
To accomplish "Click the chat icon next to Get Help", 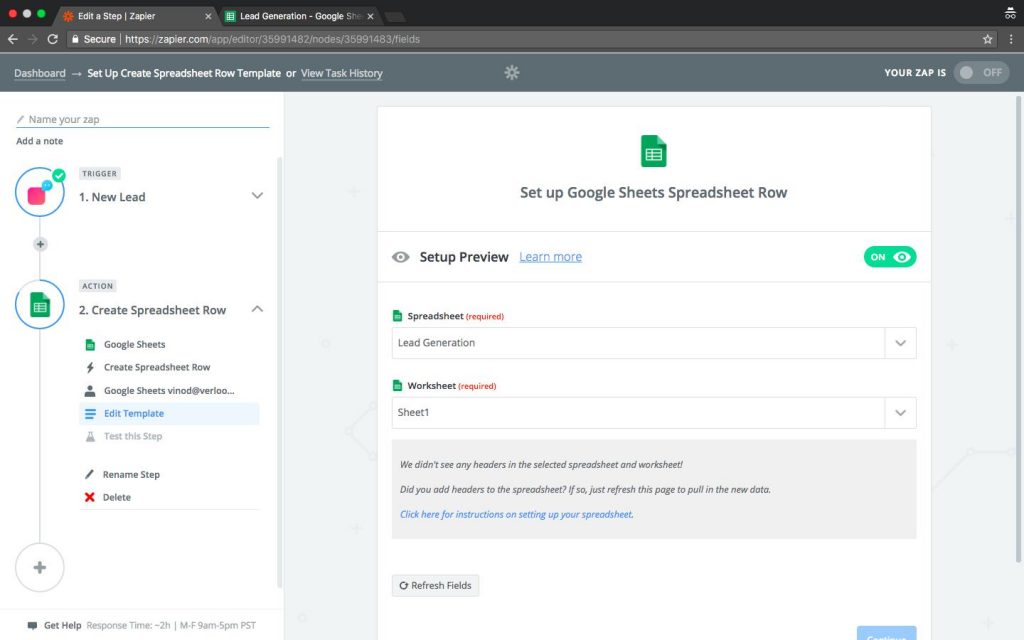I will tap(32, 626).
